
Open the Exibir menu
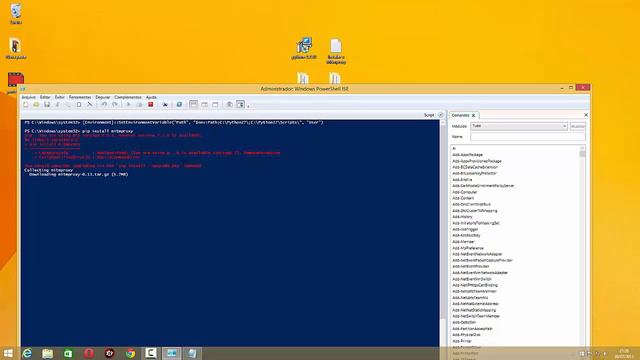(x=60, y=97)
